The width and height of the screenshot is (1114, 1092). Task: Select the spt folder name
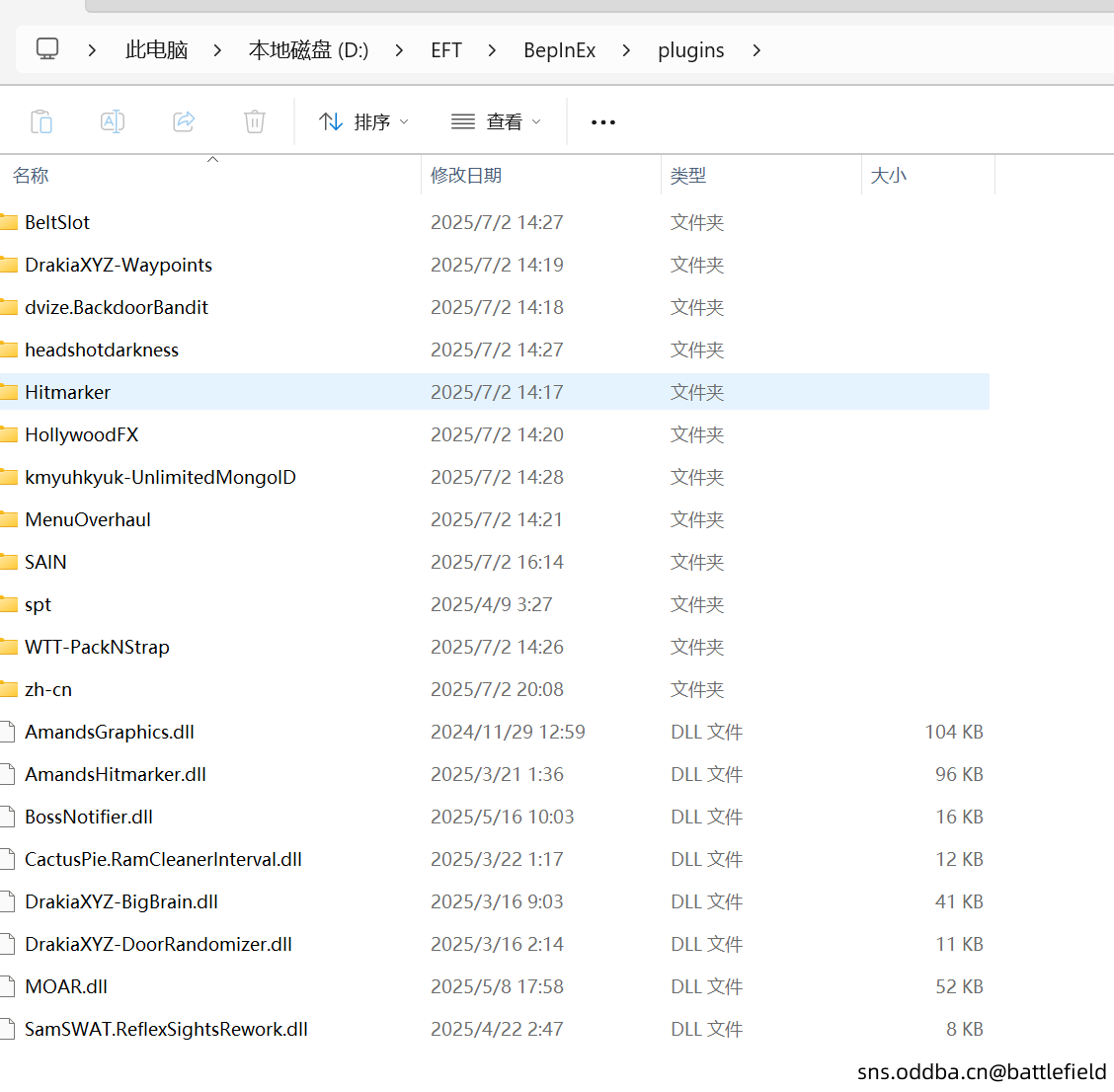(x=39, y=604)
